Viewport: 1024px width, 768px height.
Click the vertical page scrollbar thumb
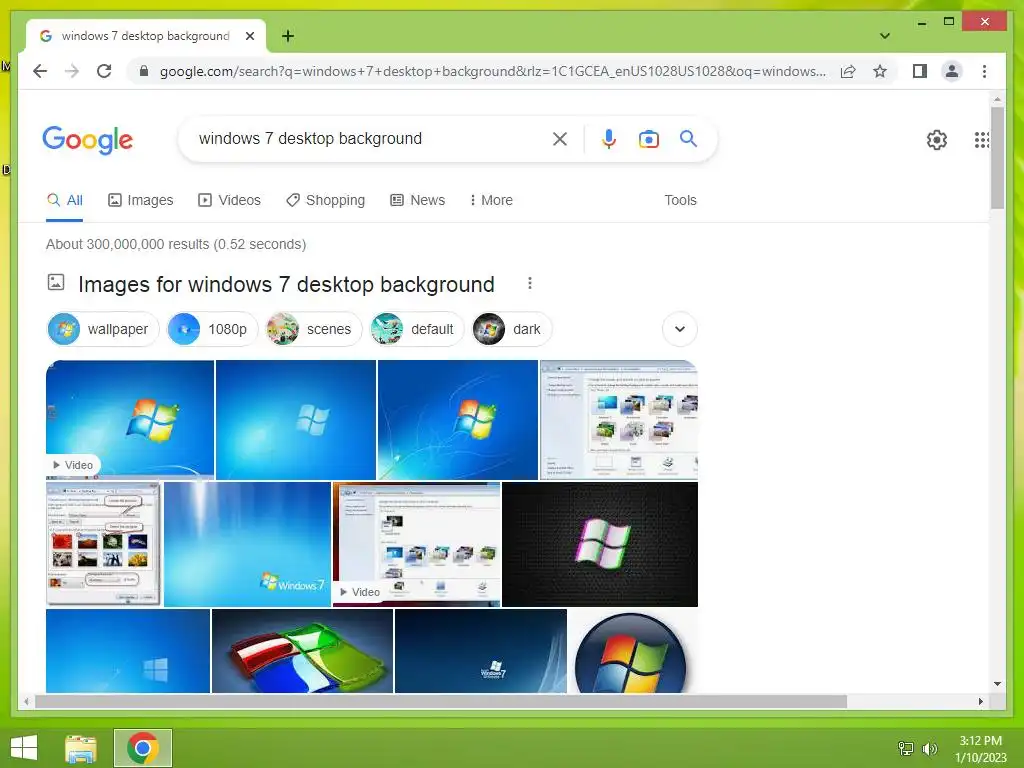point(997,157)
